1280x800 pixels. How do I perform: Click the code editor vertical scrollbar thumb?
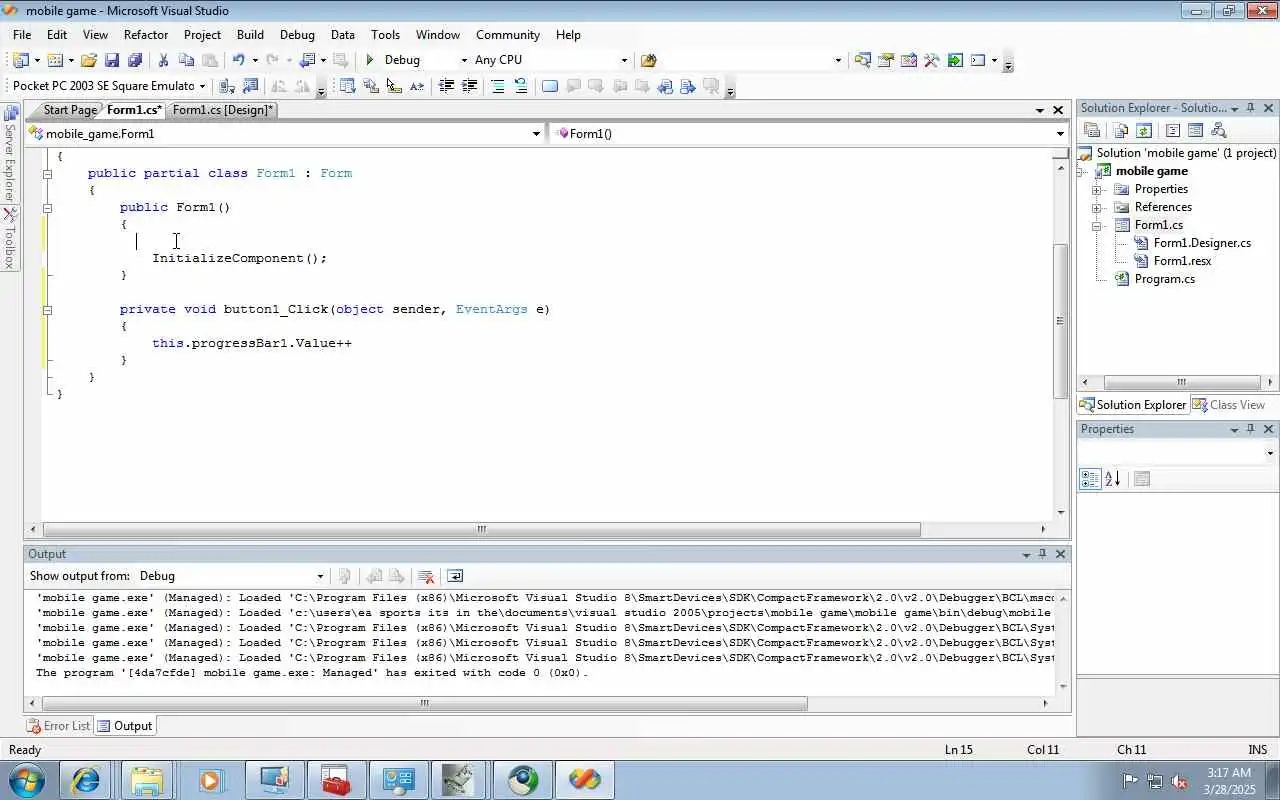(x=1061, y=320)
